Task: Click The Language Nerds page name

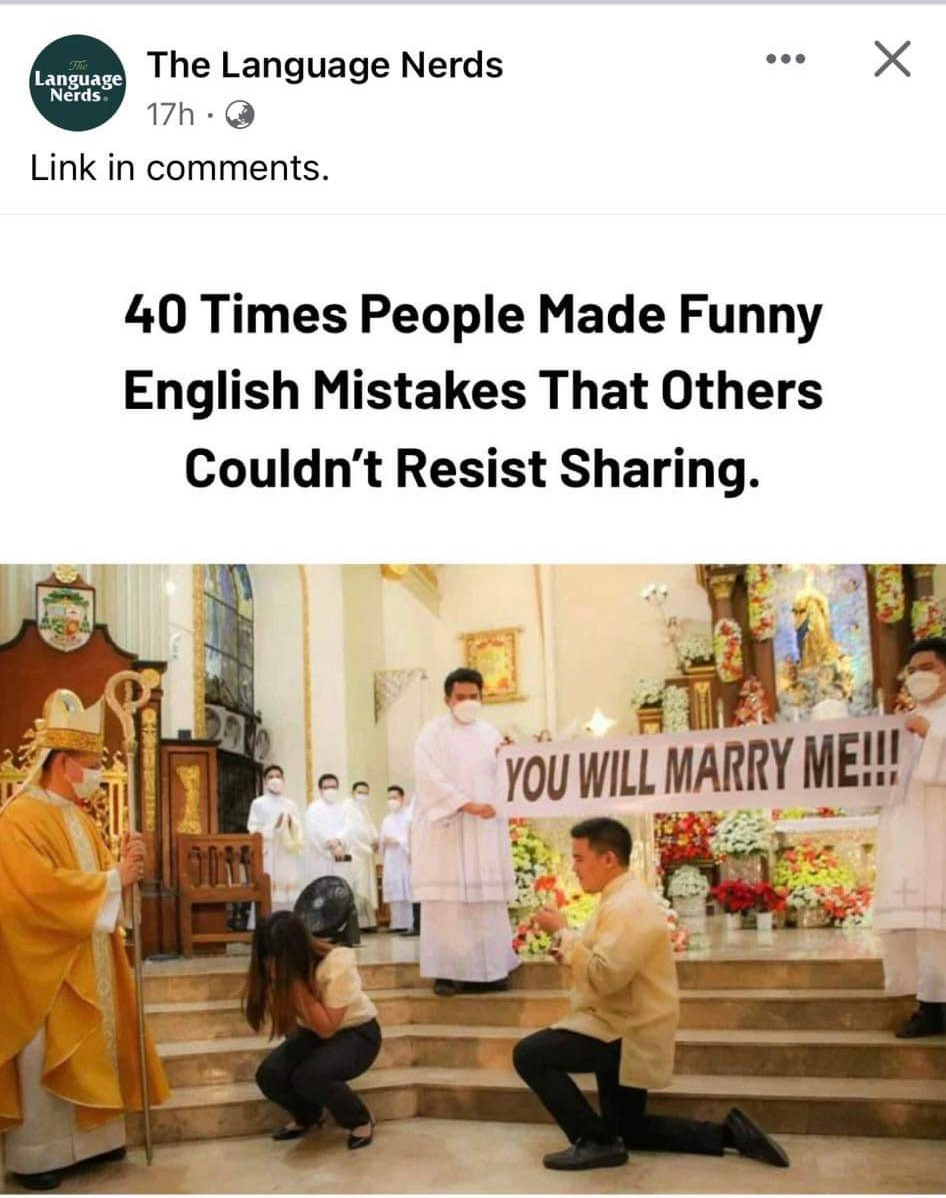Action: (x=325, y=64)
